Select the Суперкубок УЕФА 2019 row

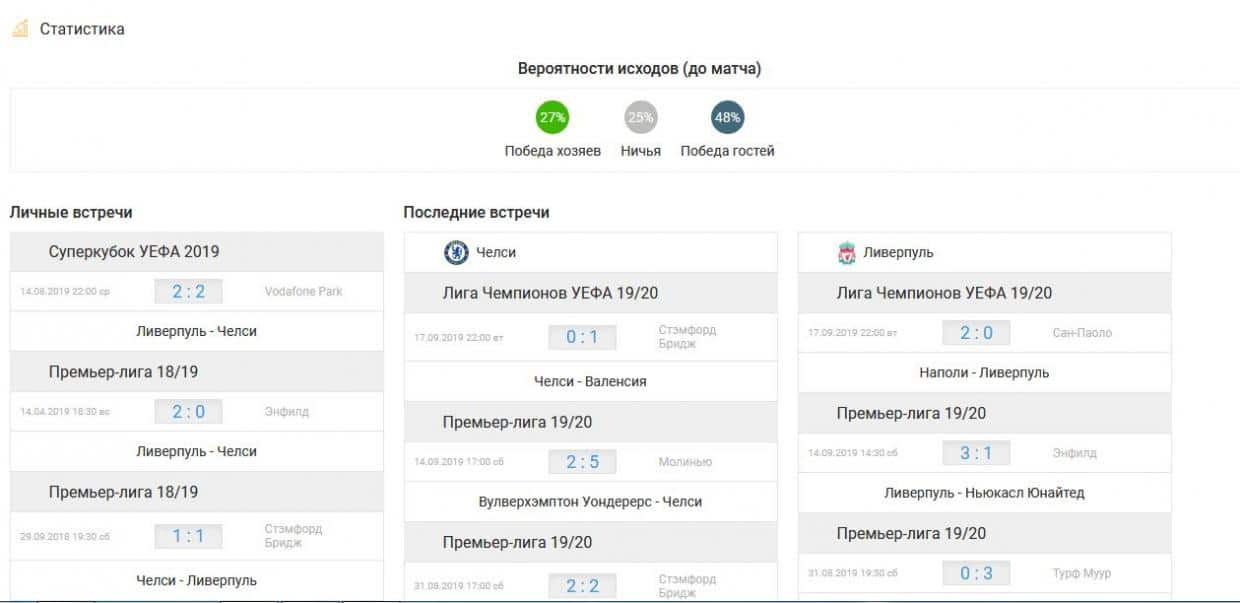click(197, 251)
